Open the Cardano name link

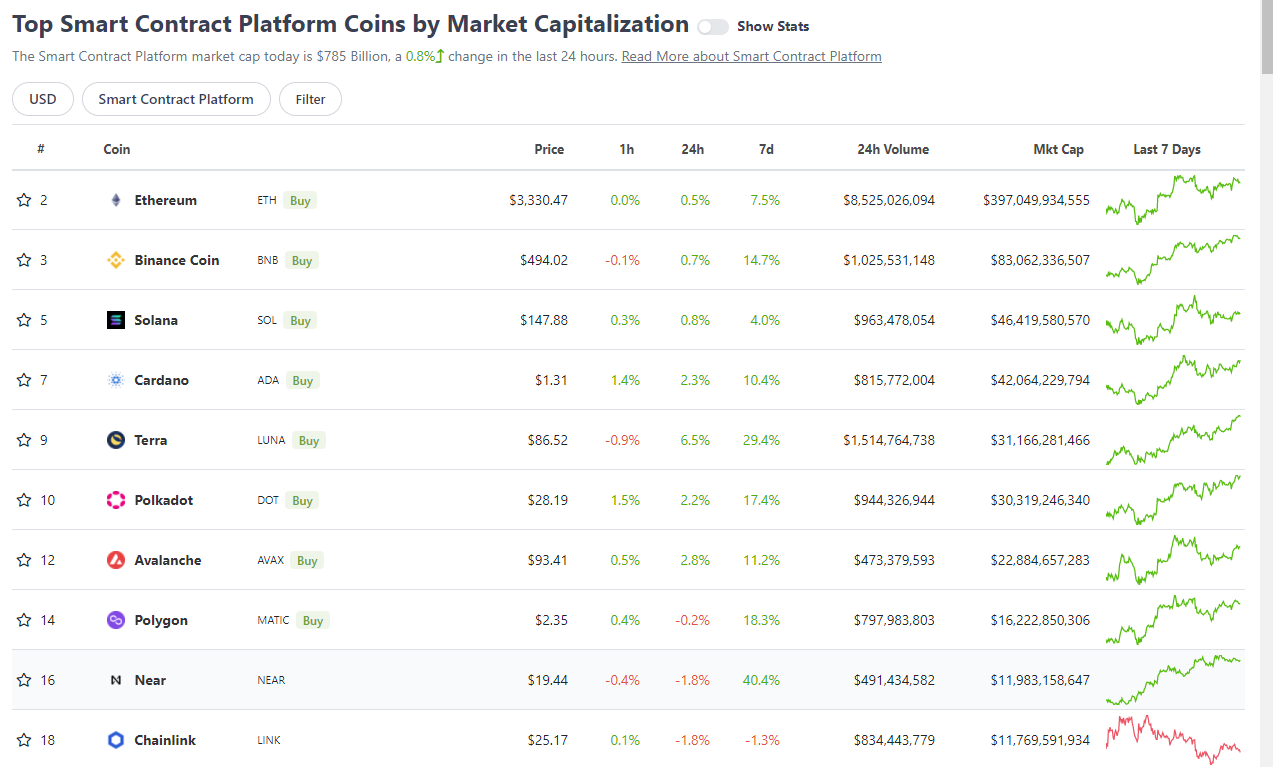[x=162, y=380]
